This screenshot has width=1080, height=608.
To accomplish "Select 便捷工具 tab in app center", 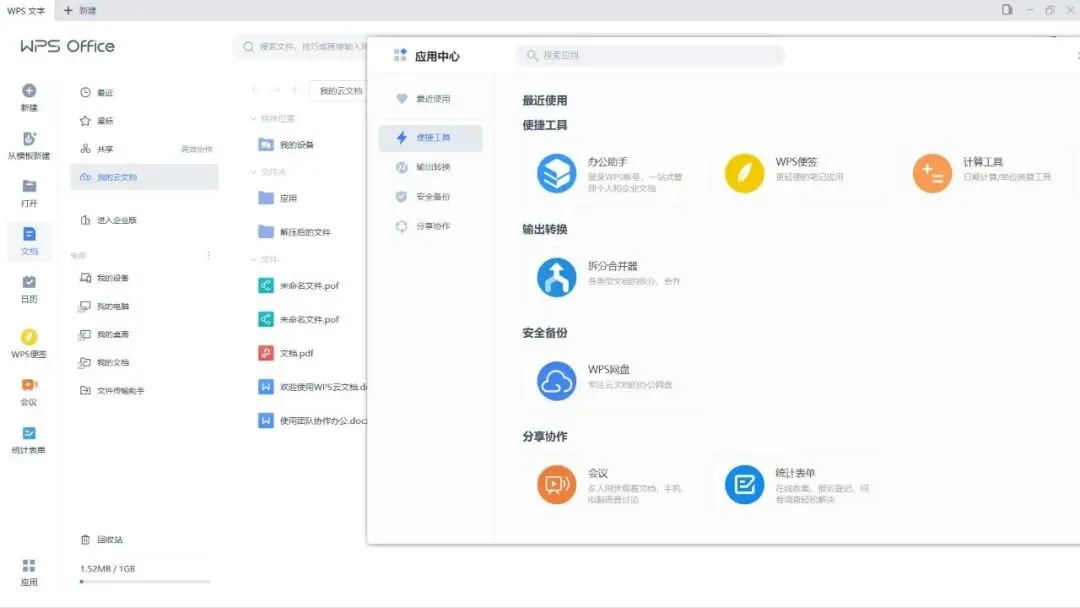I will click(430, 138).
